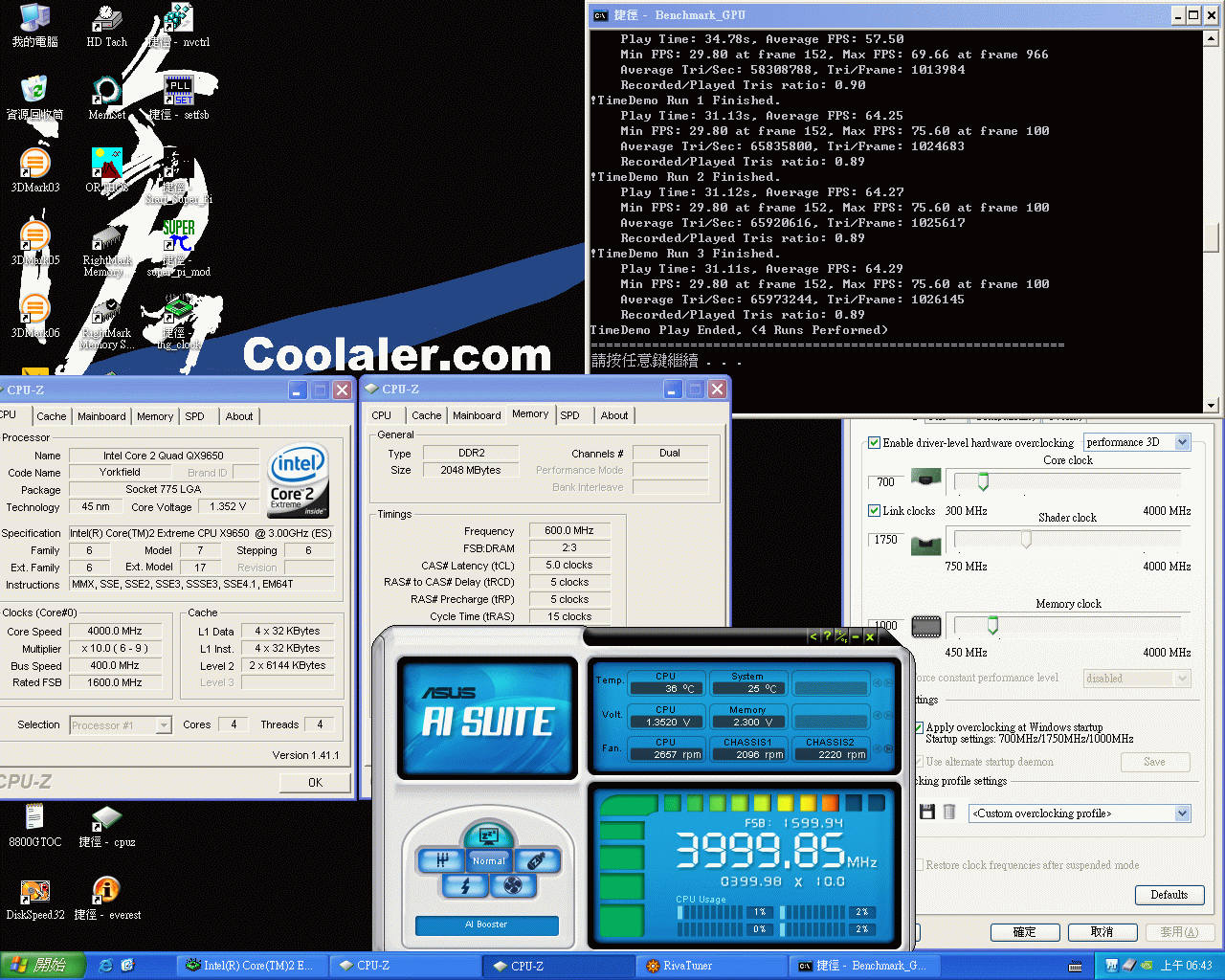Adjust the Core clock slider handle
The width and height of the screenshot is (1225, 980).
coord(983,481)
